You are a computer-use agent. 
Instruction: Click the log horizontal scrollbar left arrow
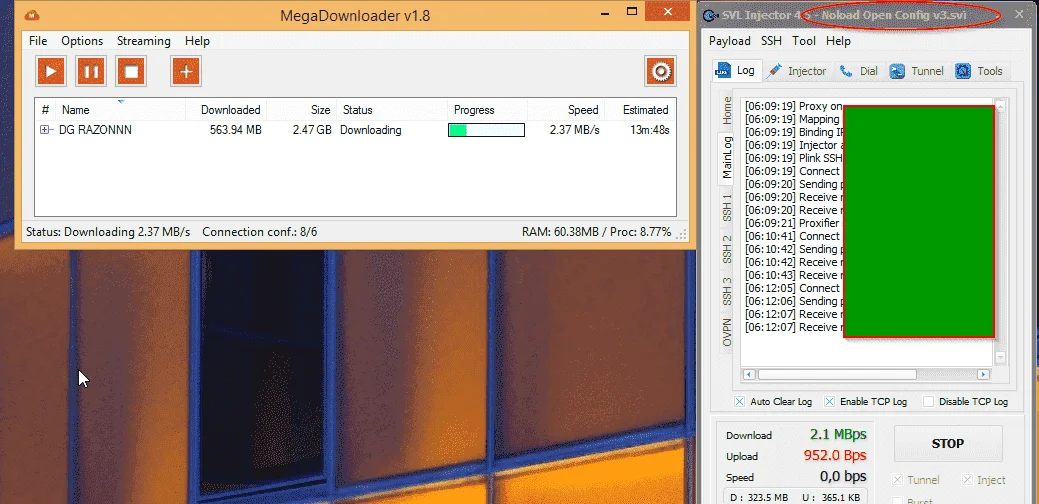[x=749, y=375]
